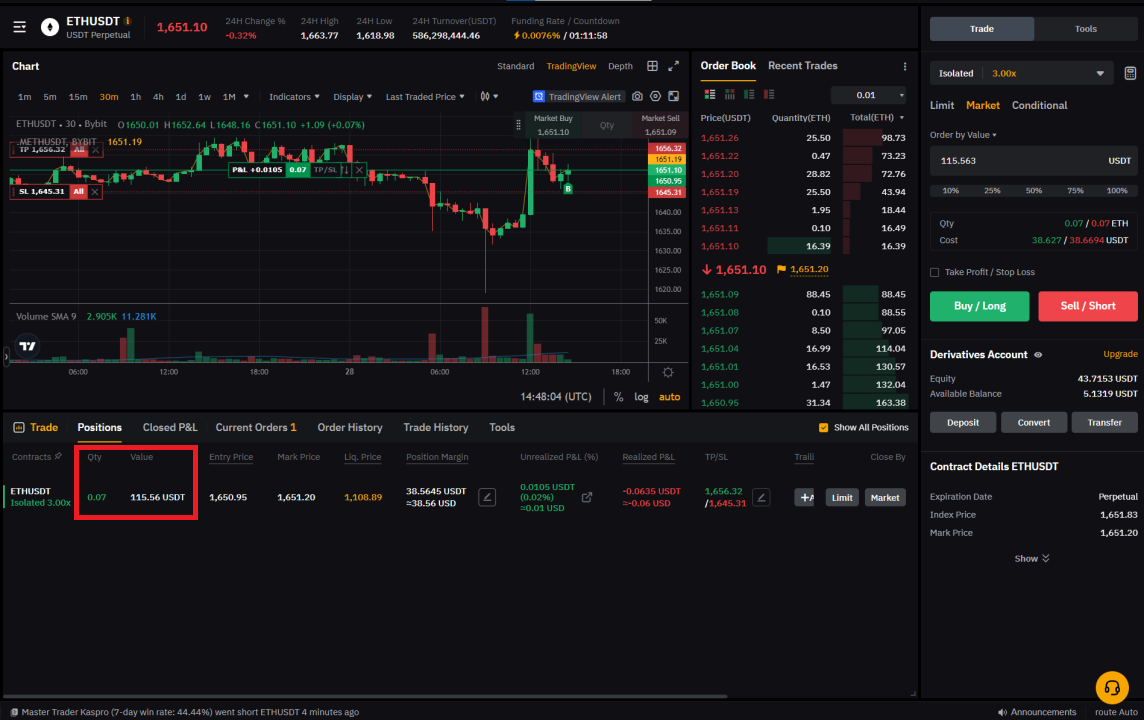Change Order by Value mode

[963, 135]
